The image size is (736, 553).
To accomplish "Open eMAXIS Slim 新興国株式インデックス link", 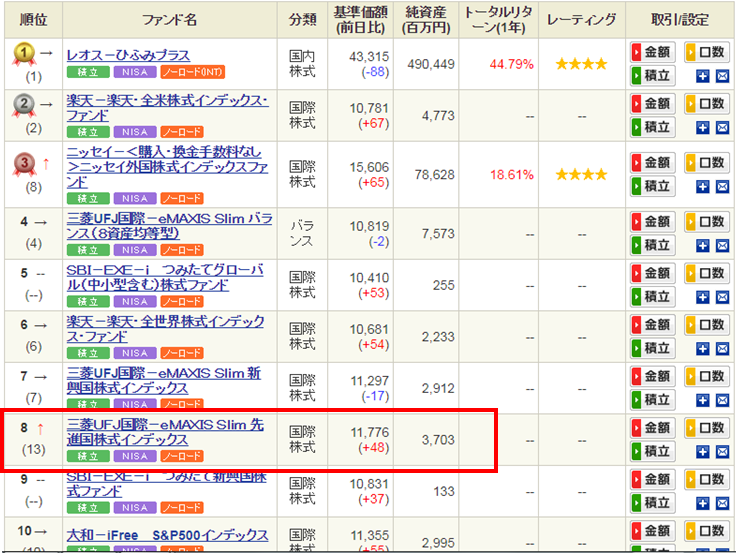I will coord(164,381).
